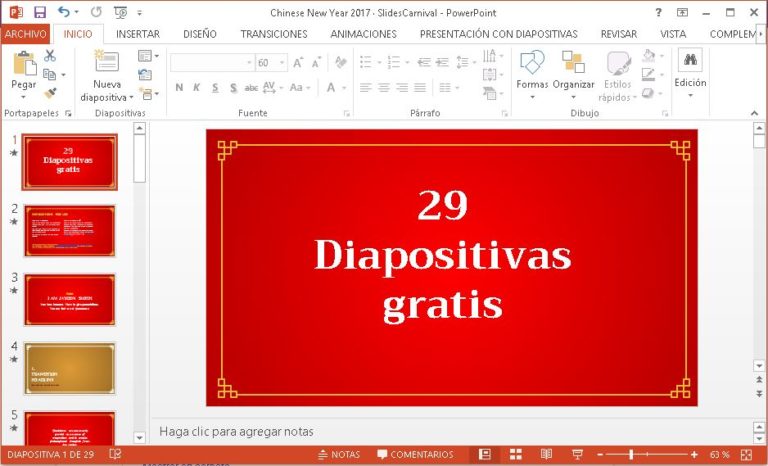Align text left
Viewport: 768px width, 466px height.
(x=366, y=88)
